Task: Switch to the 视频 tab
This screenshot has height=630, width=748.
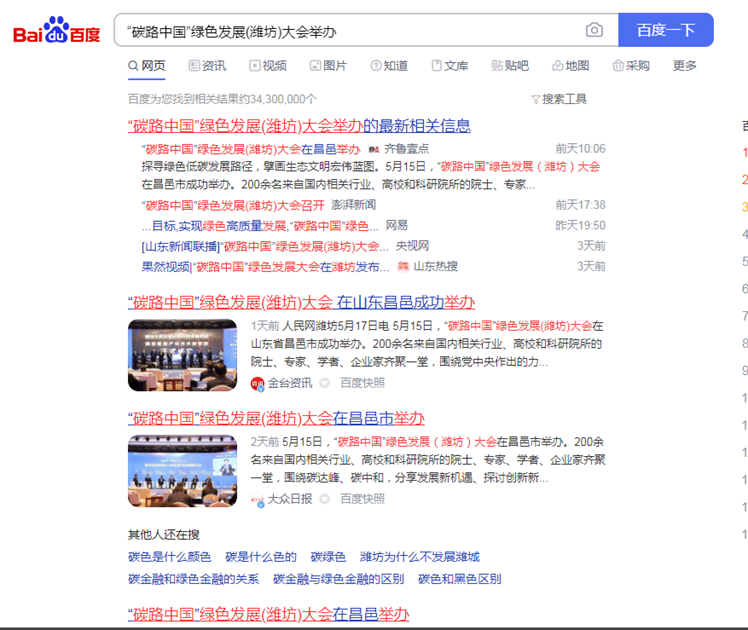Action: click(x=268, y=65)
